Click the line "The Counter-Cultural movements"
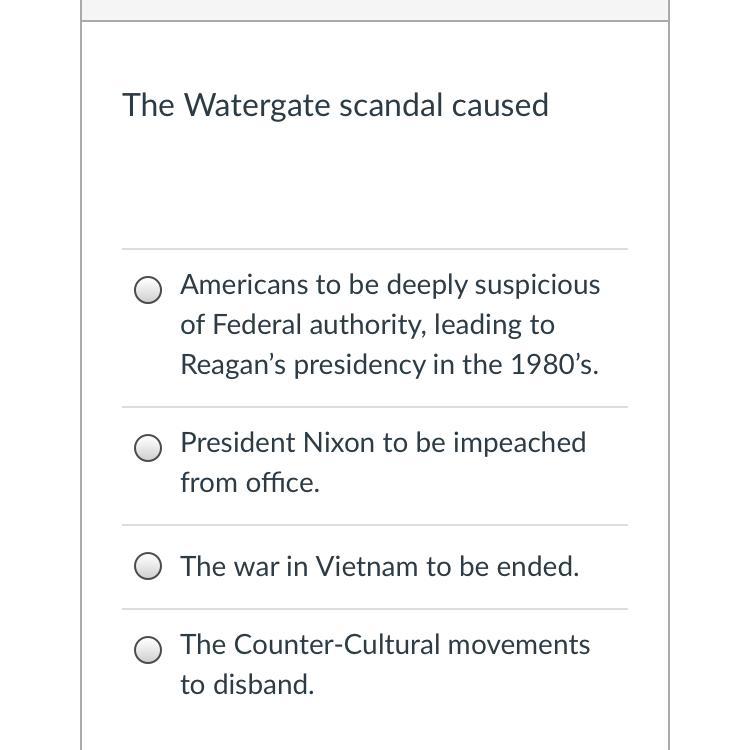750x750 pixels. [385, 645]
